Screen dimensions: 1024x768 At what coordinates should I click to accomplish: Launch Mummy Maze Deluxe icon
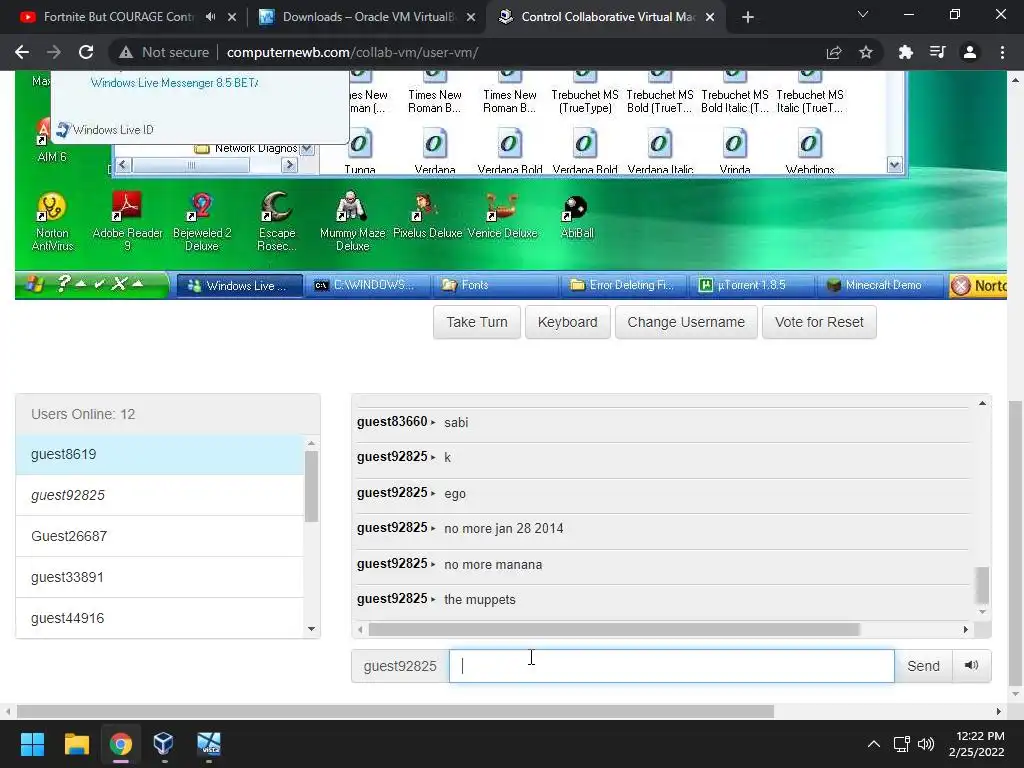pos(353,222)
